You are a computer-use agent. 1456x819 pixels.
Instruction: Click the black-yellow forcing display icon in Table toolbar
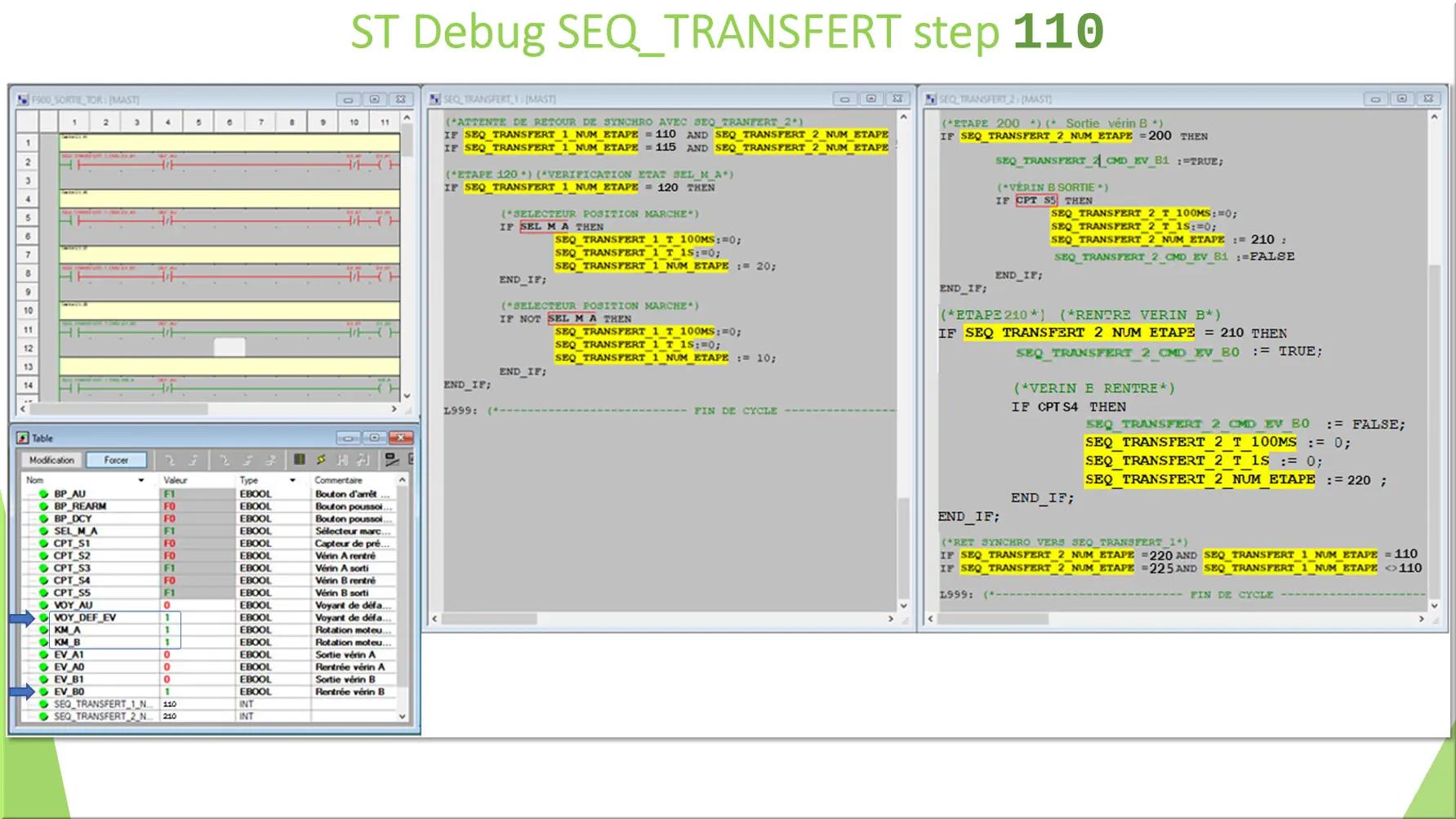point(299,461)
